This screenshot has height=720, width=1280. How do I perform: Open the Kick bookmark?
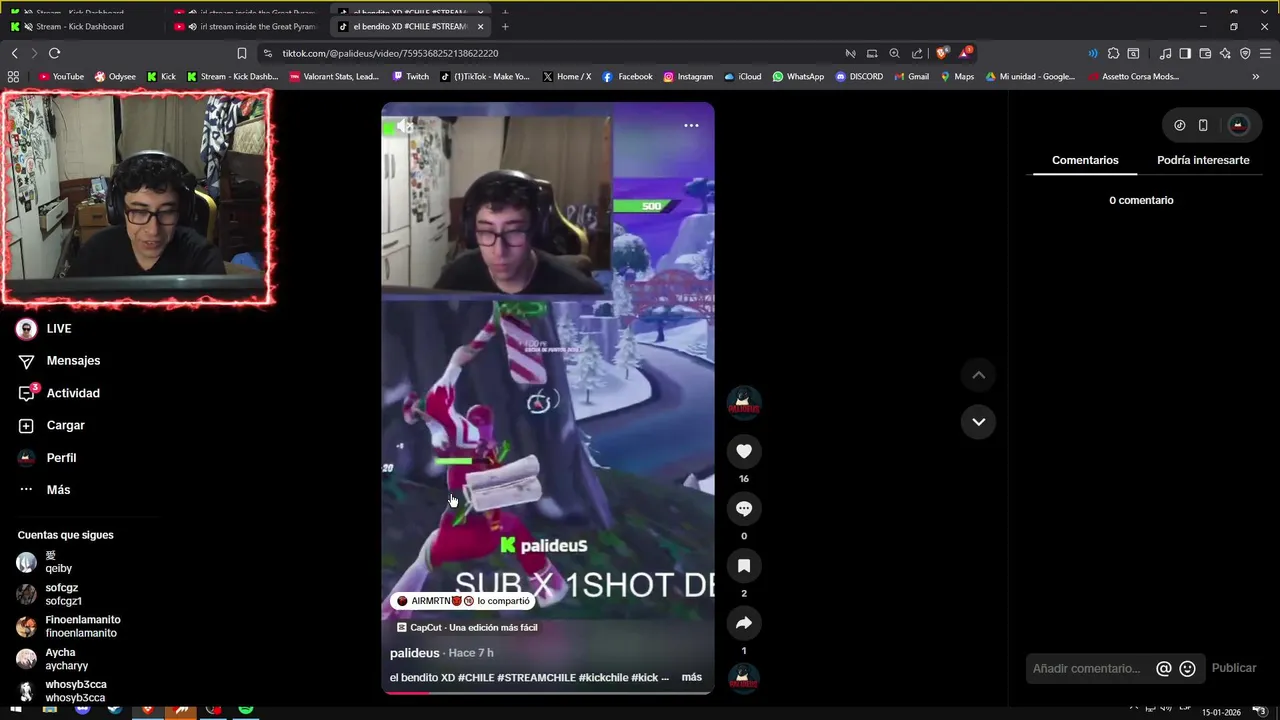161,76
